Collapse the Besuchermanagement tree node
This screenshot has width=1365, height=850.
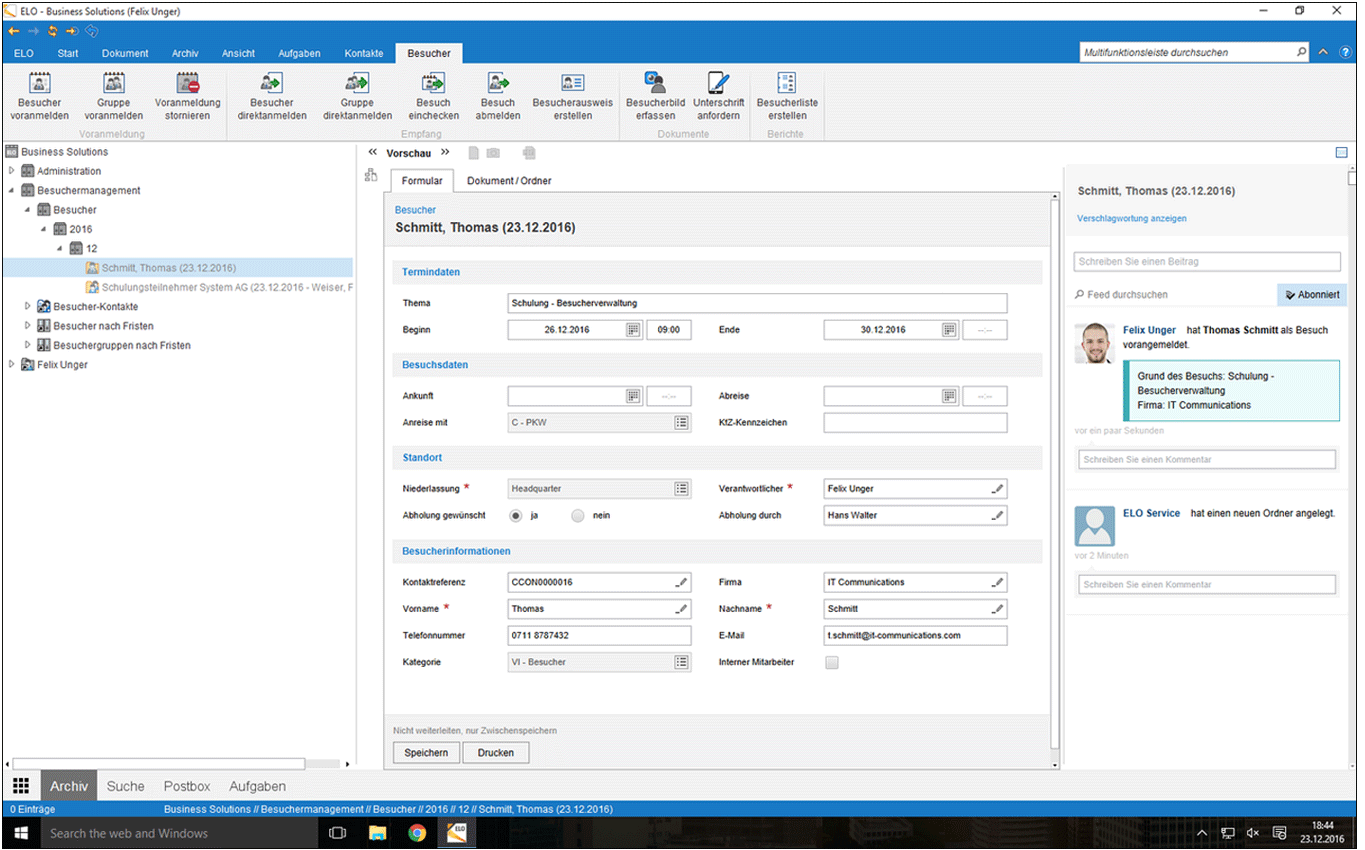[x=12, y=190]
